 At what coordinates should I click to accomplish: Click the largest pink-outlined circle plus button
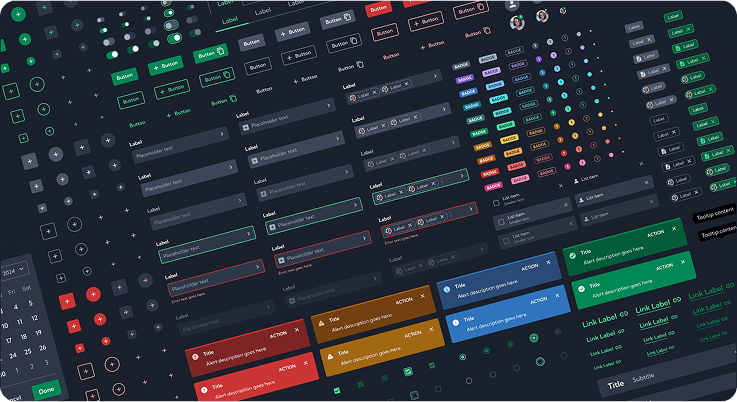pyautogui.click(x=112, y=364)
